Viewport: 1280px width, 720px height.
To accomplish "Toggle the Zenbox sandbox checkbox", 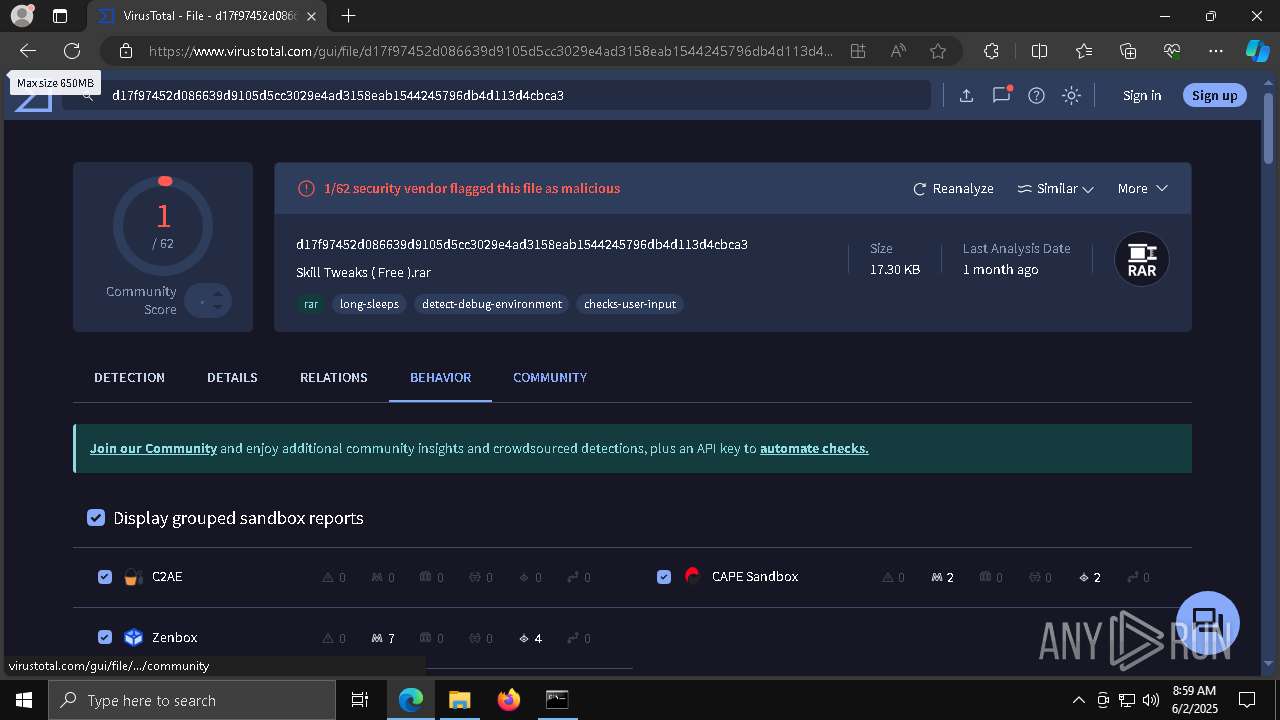I will click(x=105, y=637).
